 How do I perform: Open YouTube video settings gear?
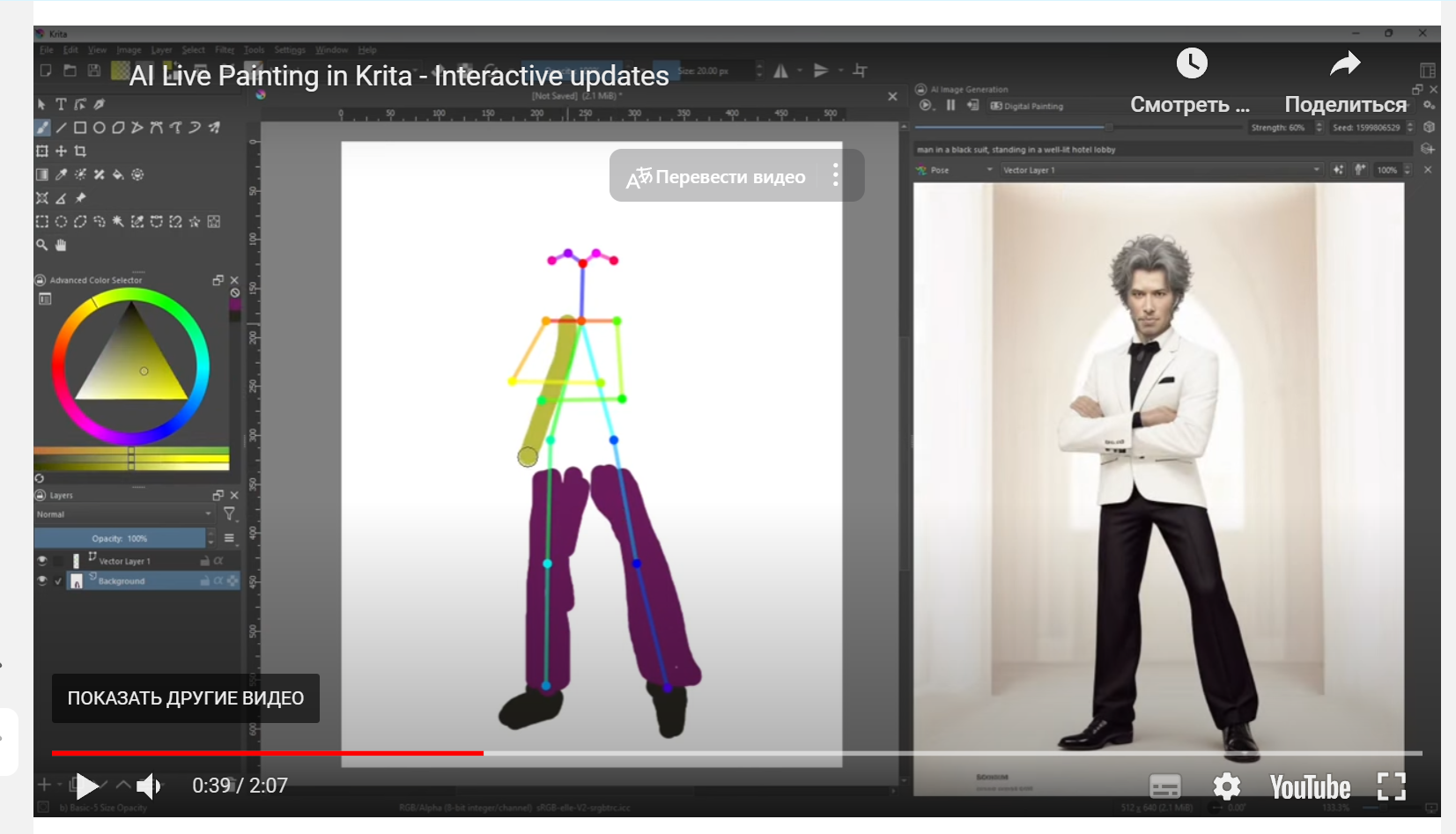pos(1226,786)
